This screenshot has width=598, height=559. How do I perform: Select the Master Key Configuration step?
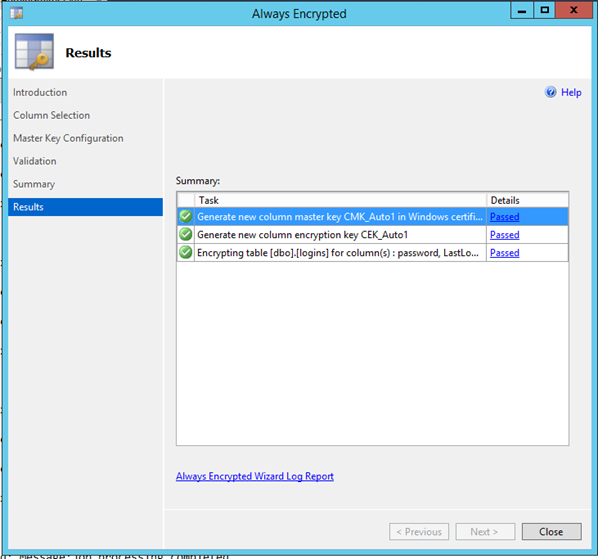[68, 138]
